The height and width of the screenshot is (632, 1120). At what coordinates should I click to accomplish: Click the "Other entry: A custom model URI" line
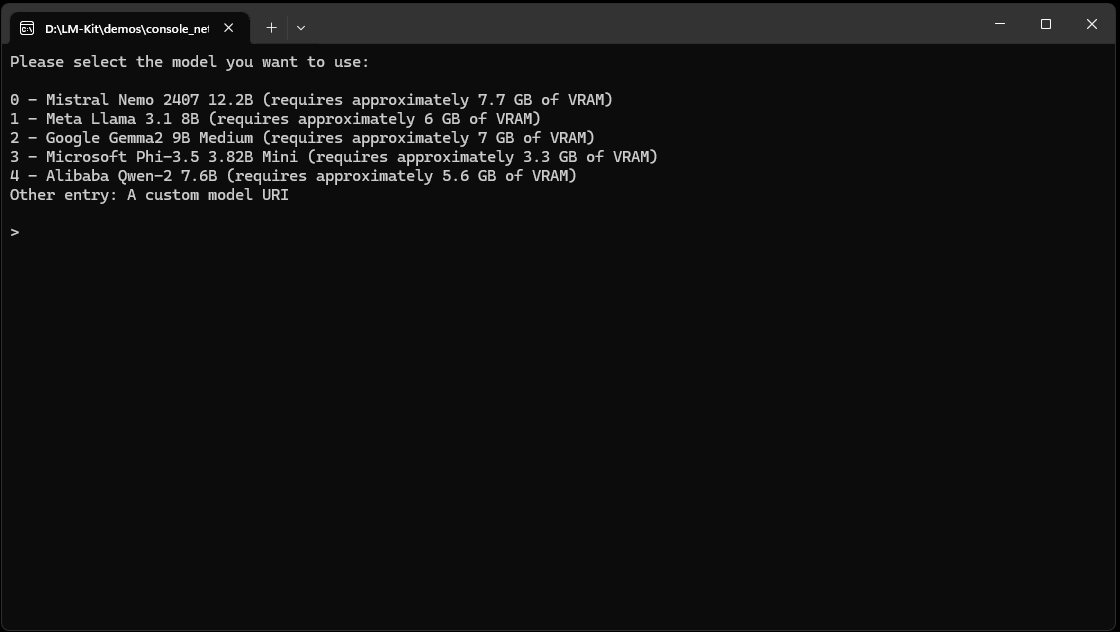click(149, 195)
